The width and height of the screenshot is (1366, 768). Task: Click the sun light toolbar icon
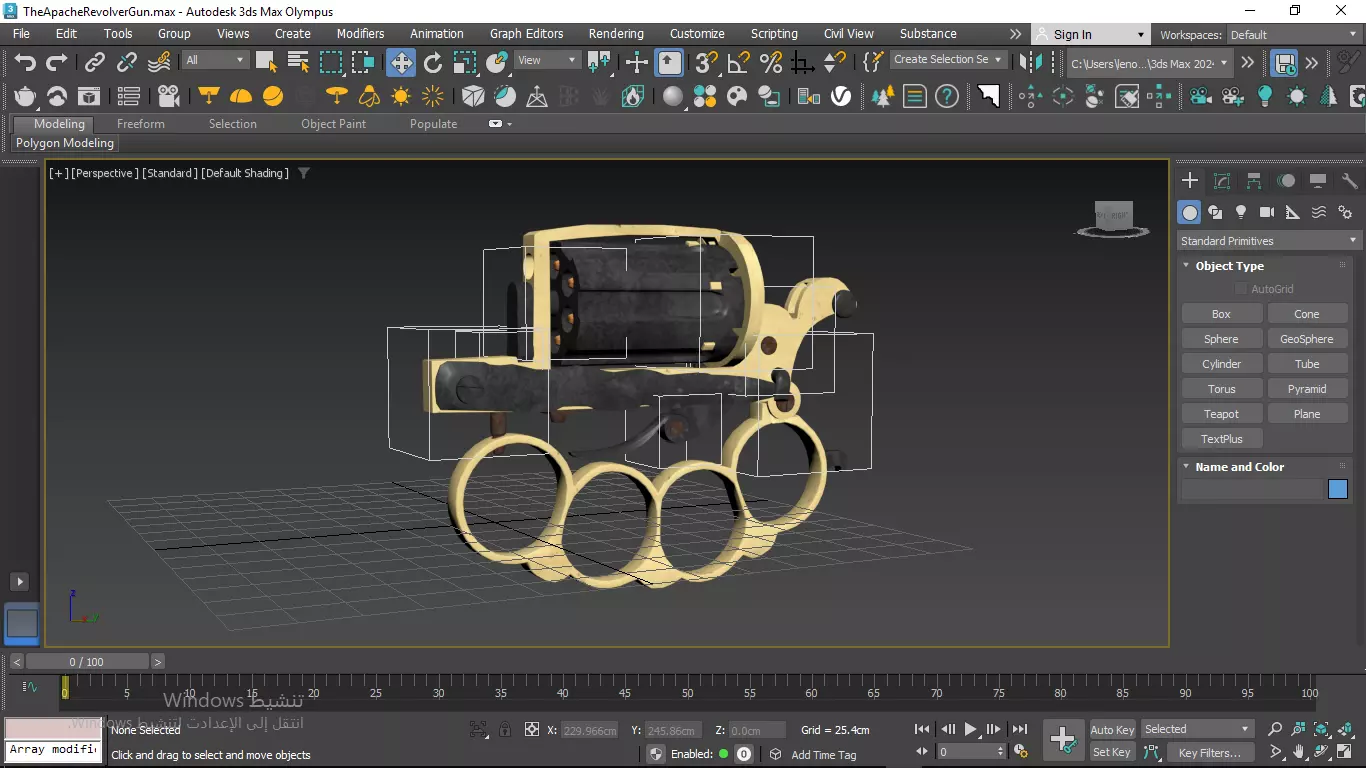pyautogui.click(x=401, y=96)
